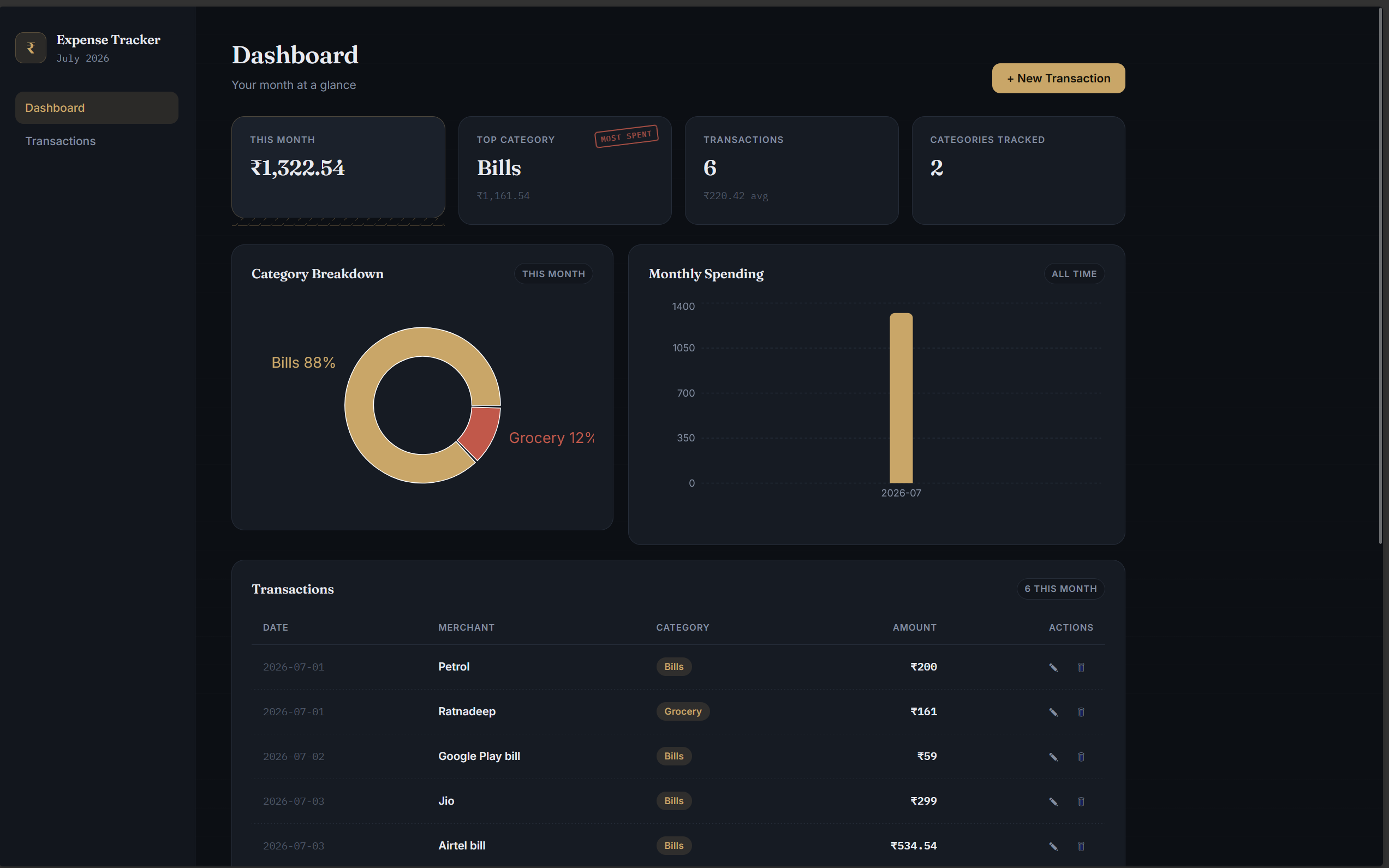The height and width of the screenshot is (868, 1389).
Task: Click the page vertical scrollbar
Action: tap(1380, 276)
